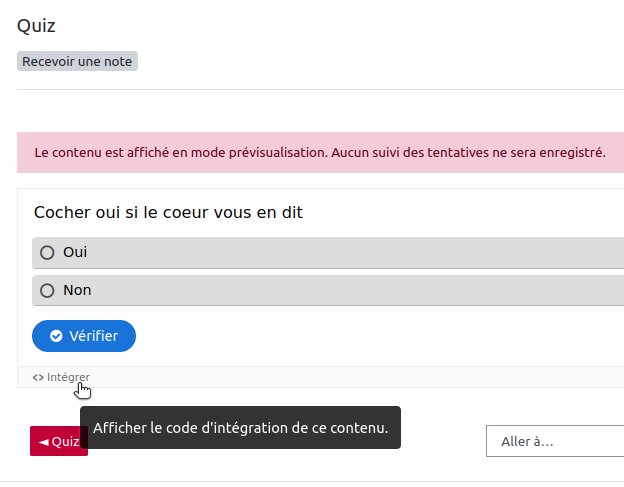Click the gray area of the Oui answer row
The width and height of the screenshot is (624, 487).
[350, 253]
